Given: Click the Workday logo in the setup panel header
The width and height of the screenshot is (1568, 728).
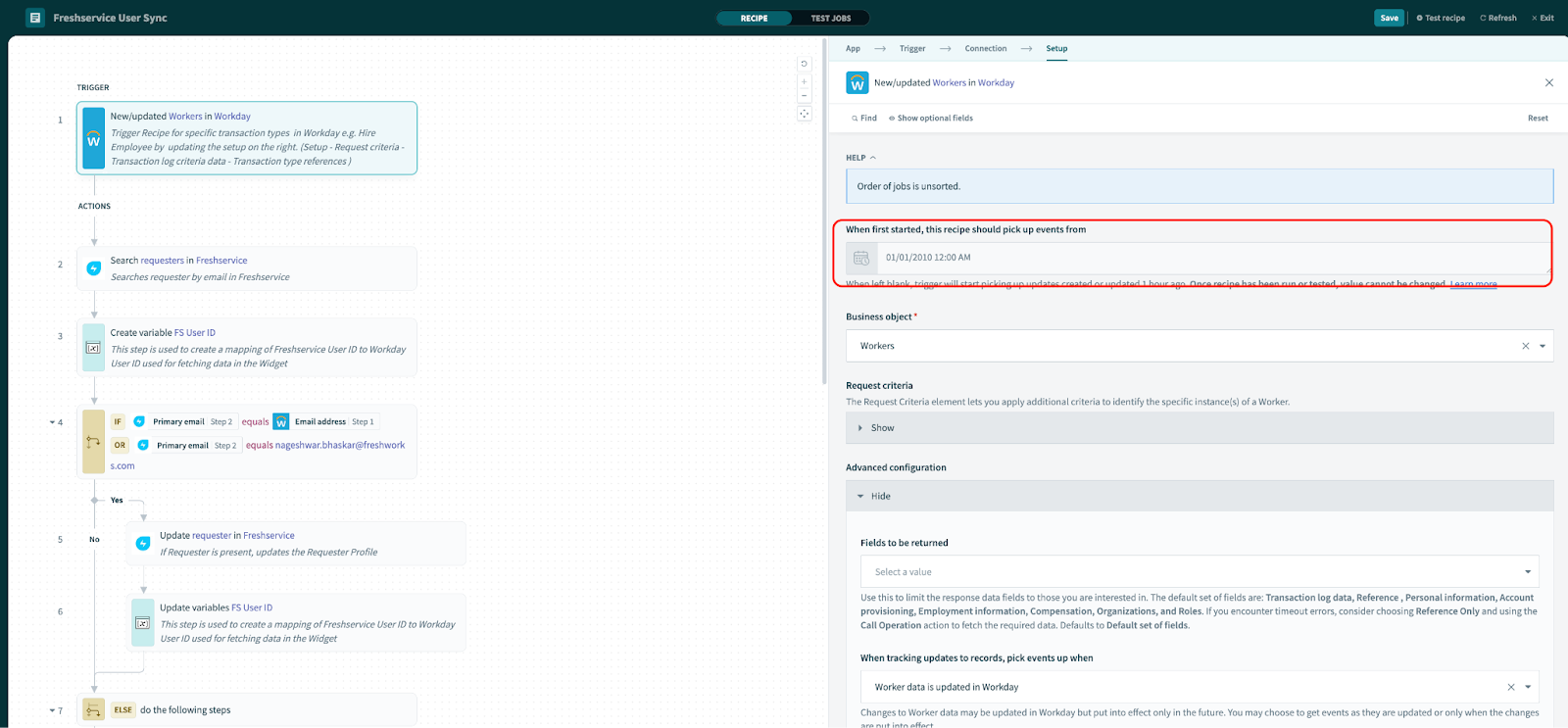Looking at the screenshot, I should point(857,83).
